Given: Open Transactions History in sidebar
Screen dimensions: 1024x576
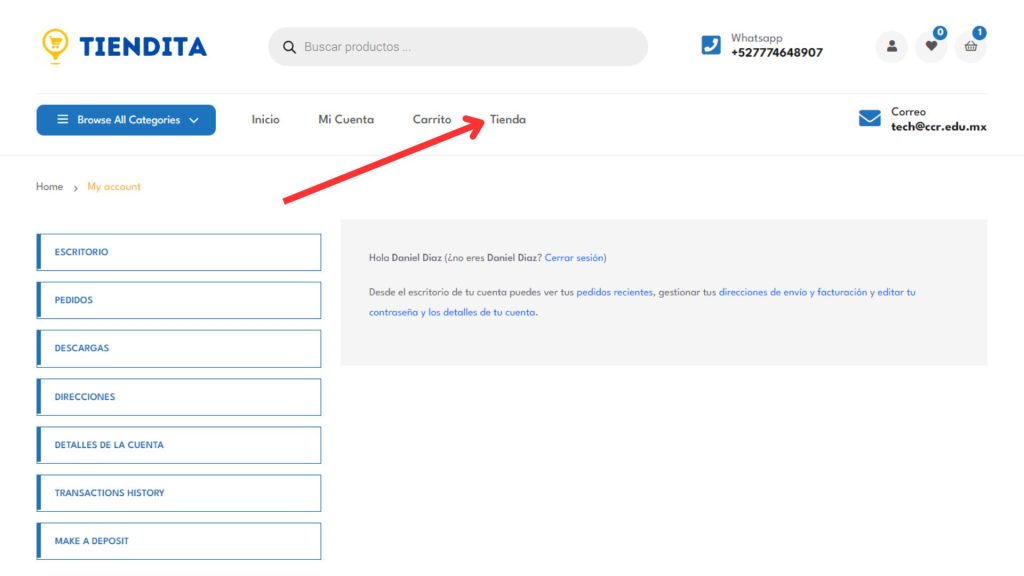Looking at the screenshot, I should [x=179, y=493].
